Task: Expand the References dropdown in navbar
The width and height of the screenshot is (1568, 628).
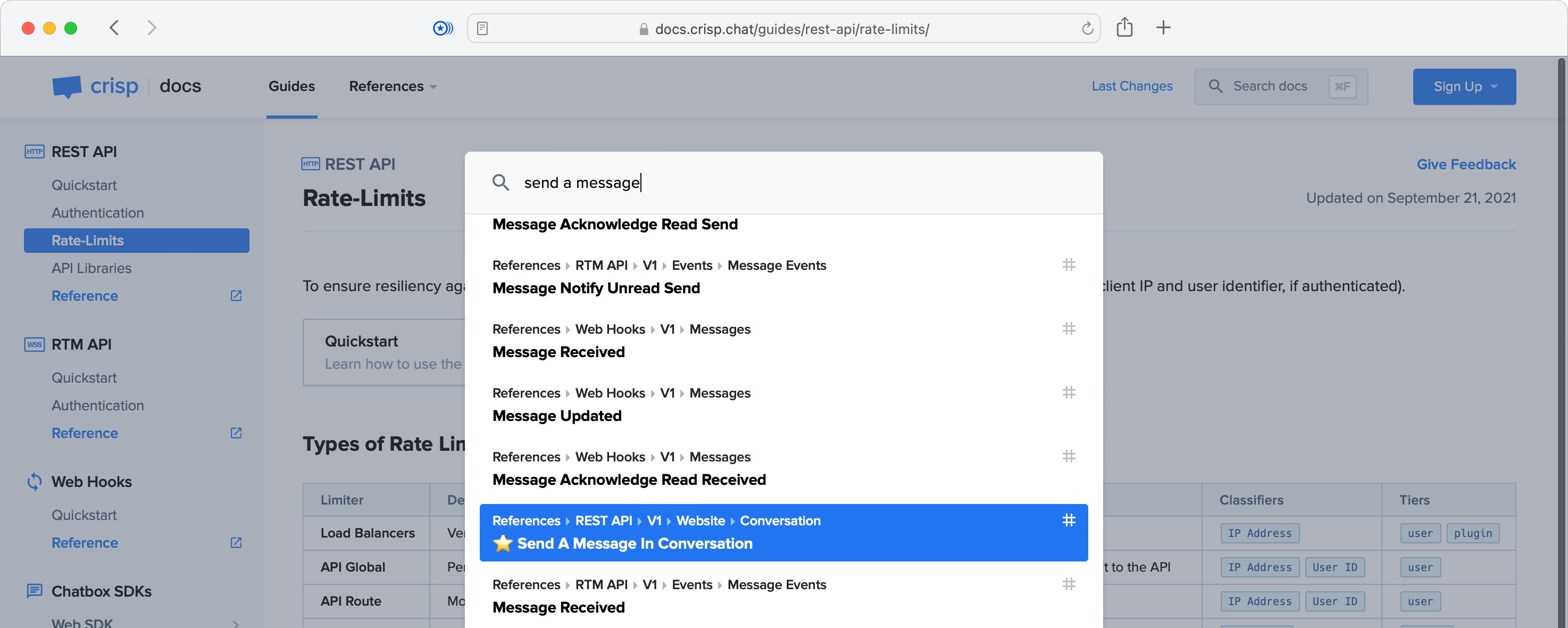Action: 393,87
